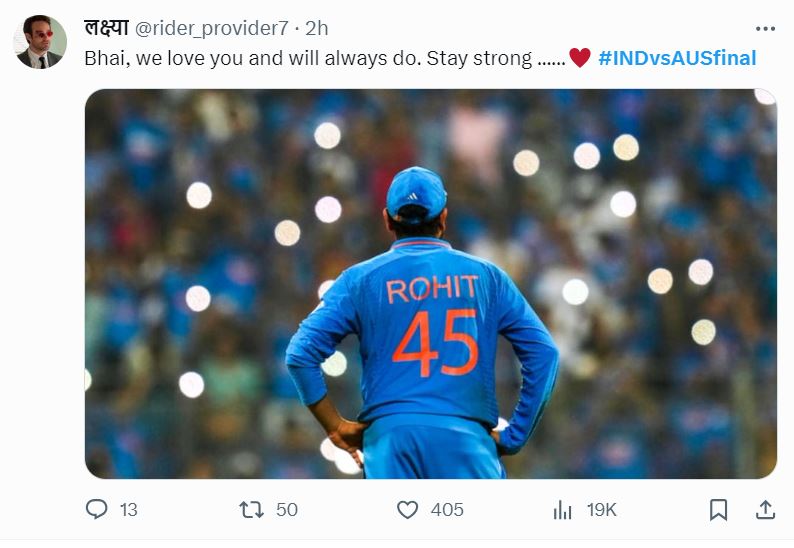
Task: Reply to the tweet via comment icon
Action: (x=96, y=510)
